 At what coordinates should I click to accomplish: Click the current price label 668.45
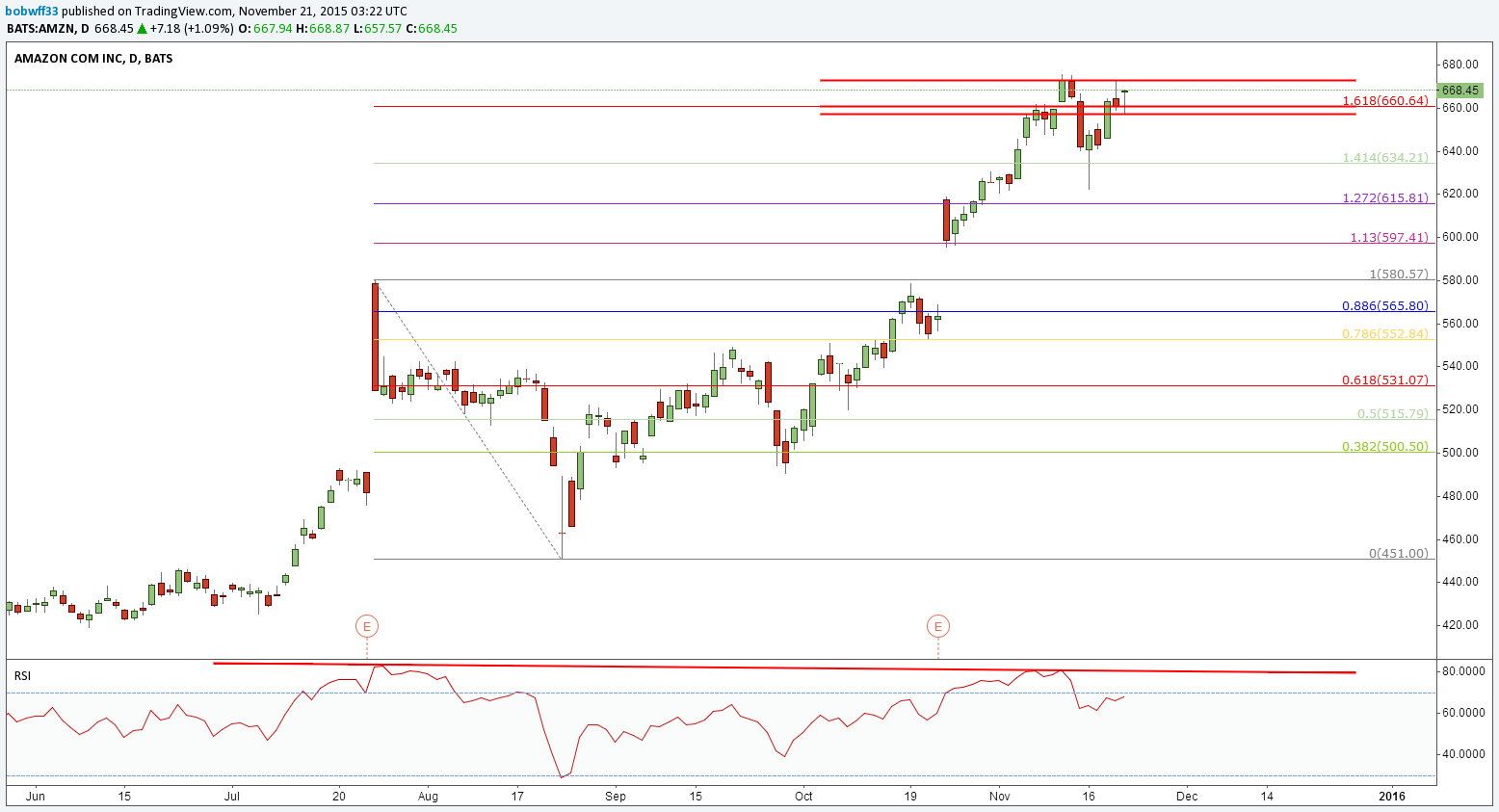click(x=1460, y=91)
